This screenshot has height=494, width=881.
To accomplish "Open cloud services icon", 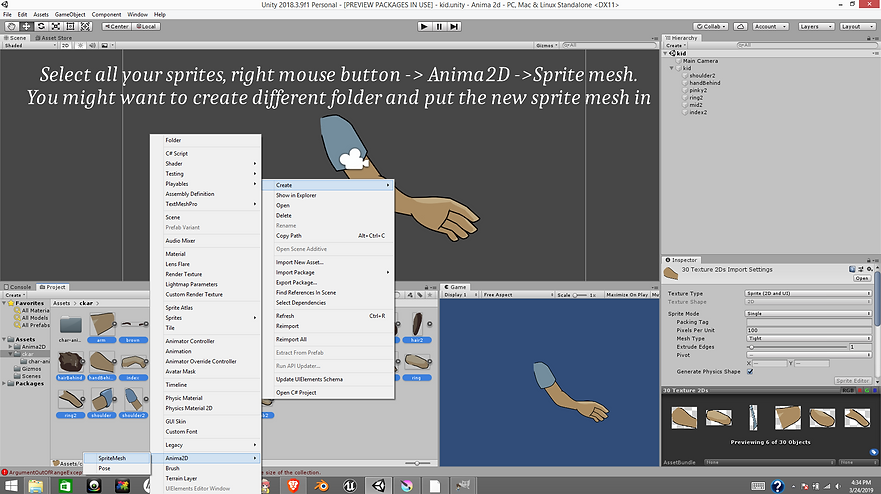I will [x=741, y=26].
